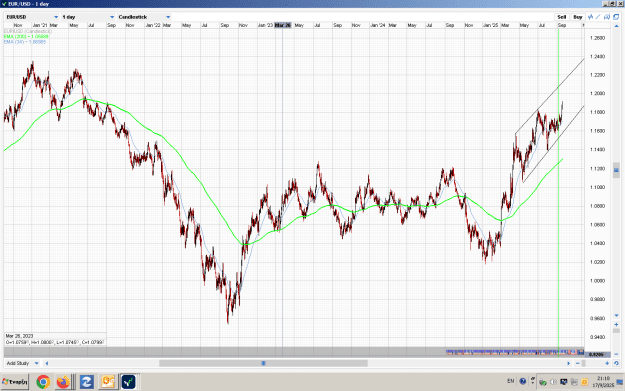Open the dark trading platform taskbar icon
Screen dimensions: 625x391
point(129,382)
